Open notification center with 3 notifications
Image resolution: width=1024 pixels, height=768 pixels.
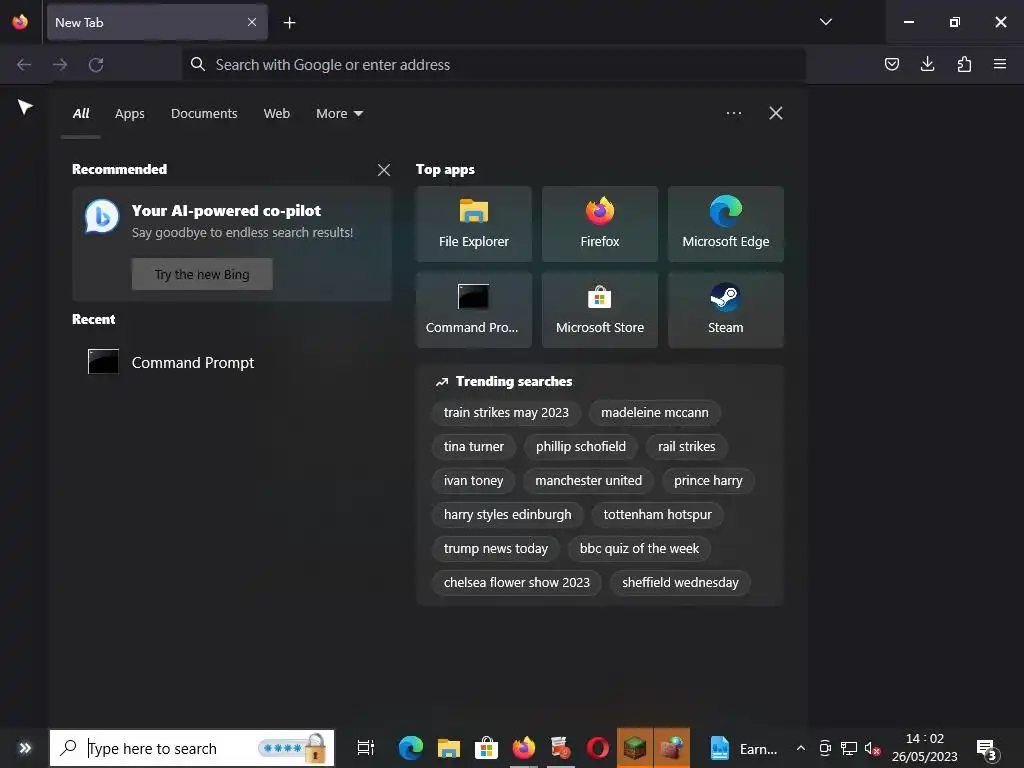click(987, 750)
